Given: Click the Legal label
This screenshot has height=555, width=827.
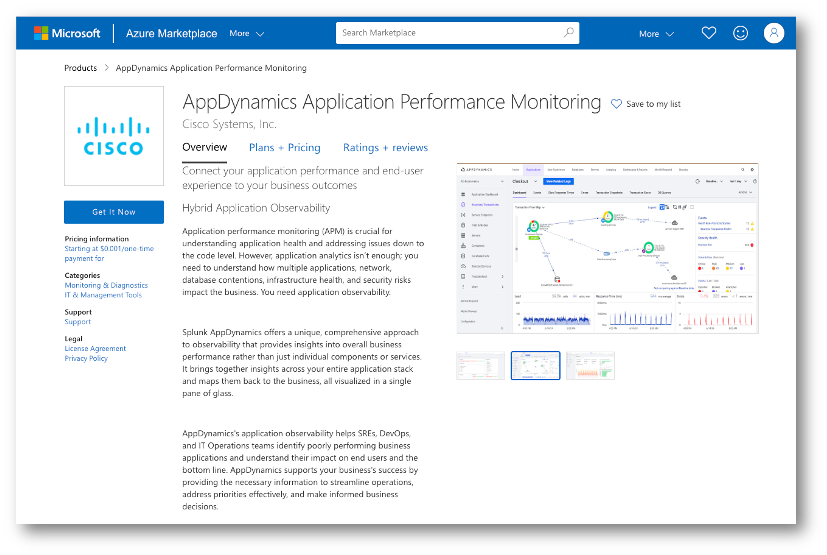Looking at the screenshot, I should click(73, 339).
